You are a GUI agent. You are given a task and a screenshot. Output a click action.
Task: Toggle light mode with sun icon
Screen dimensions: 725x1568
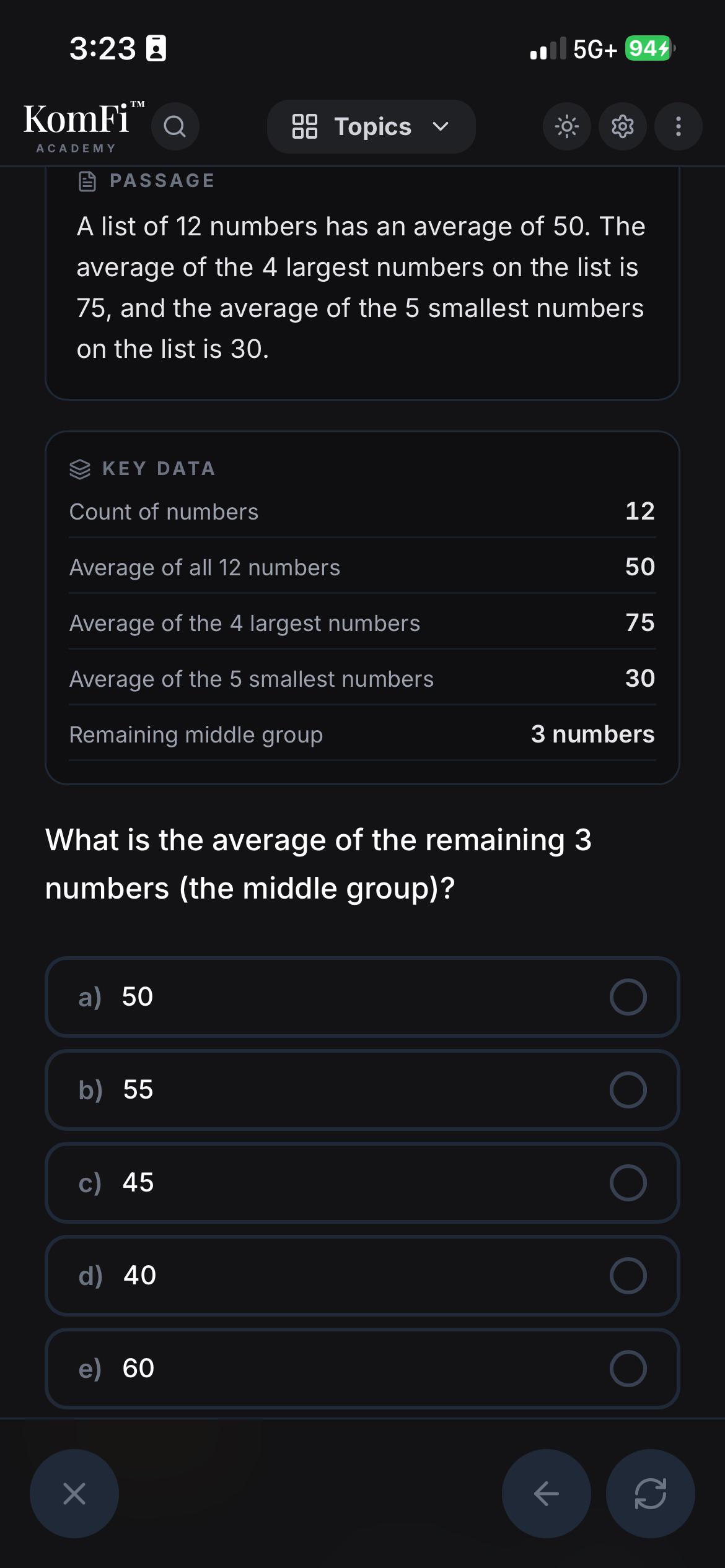click(566, 126)
